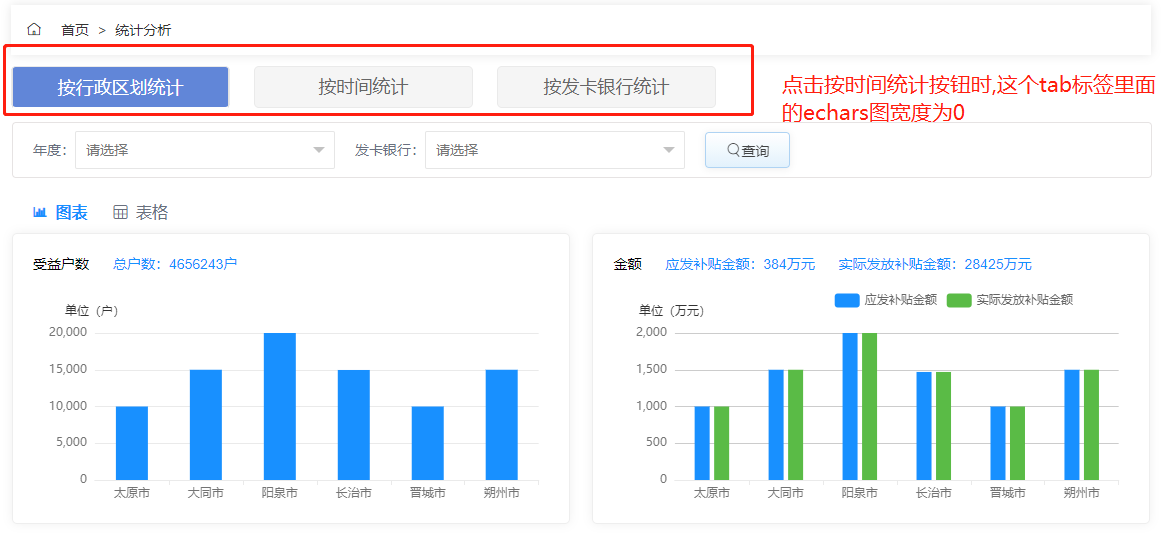Click 太原市 bar in 受益户数 chart
This screenshot has width=1170, height=546.
(x=132, y=443)
